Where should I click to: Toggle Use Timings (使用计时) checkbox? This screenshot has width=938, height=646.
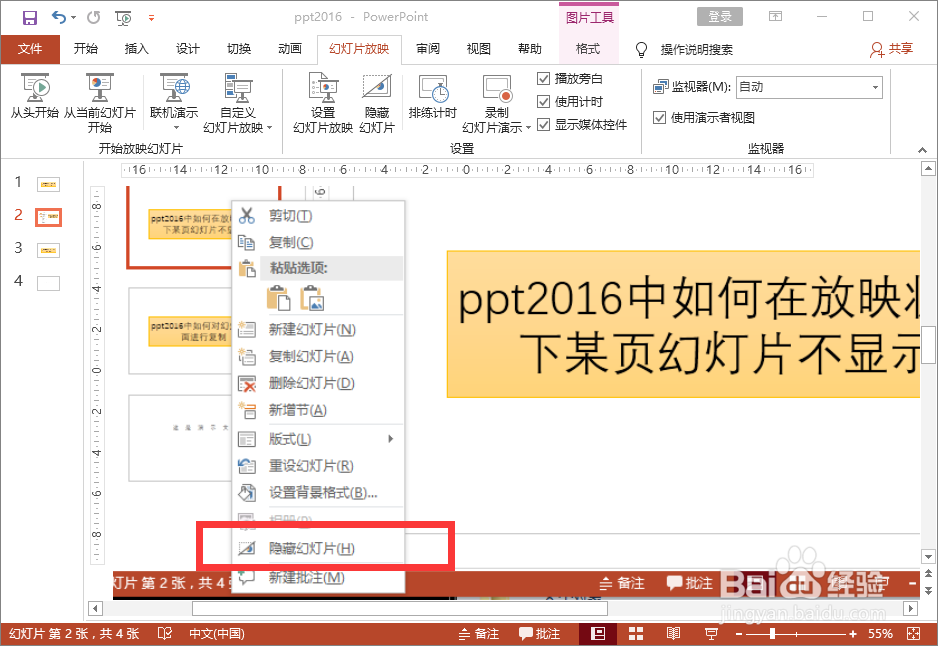tap(543, 102)
